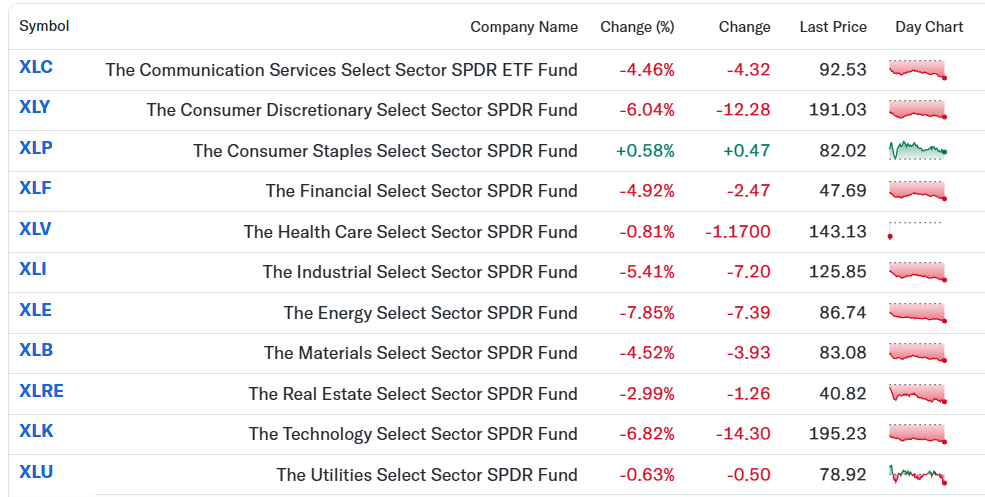This screenshot has height=497, width=985.
Task: Open the XLF symbol link
Action: coord(35,188)
